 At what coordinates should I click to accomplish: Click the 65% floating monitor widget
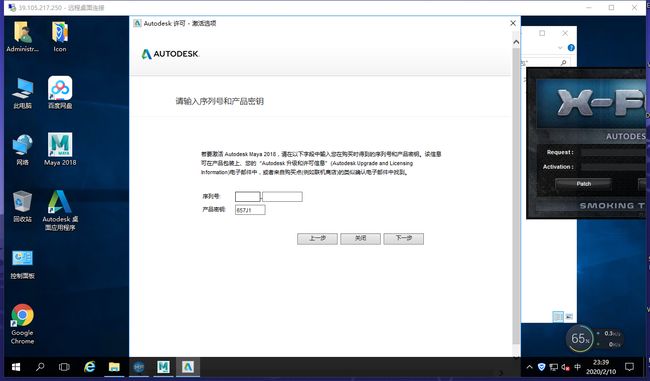[580, 339]
